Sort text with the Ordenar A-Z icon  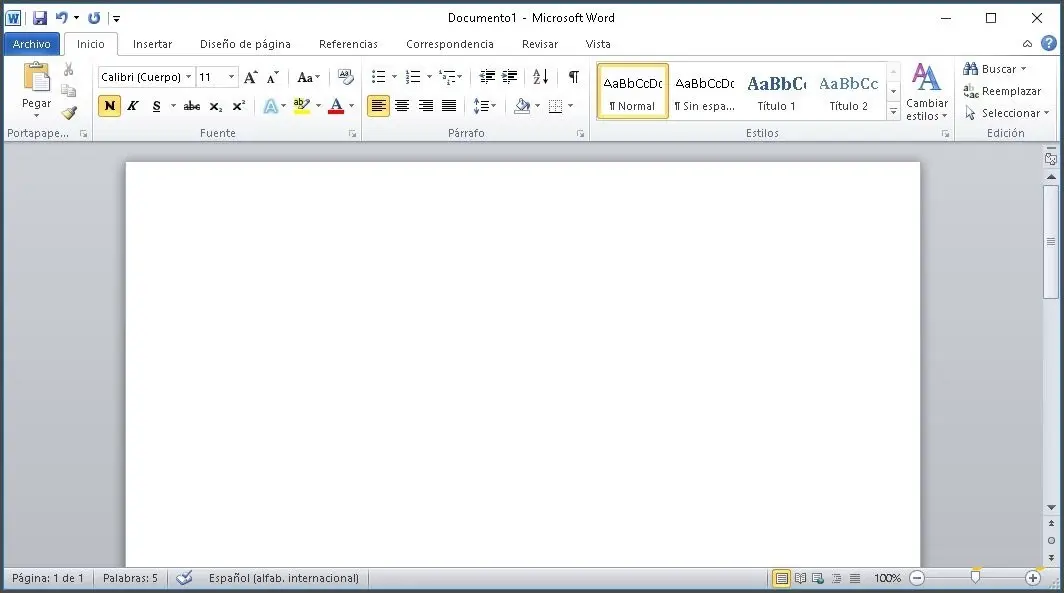click(540, 76)
